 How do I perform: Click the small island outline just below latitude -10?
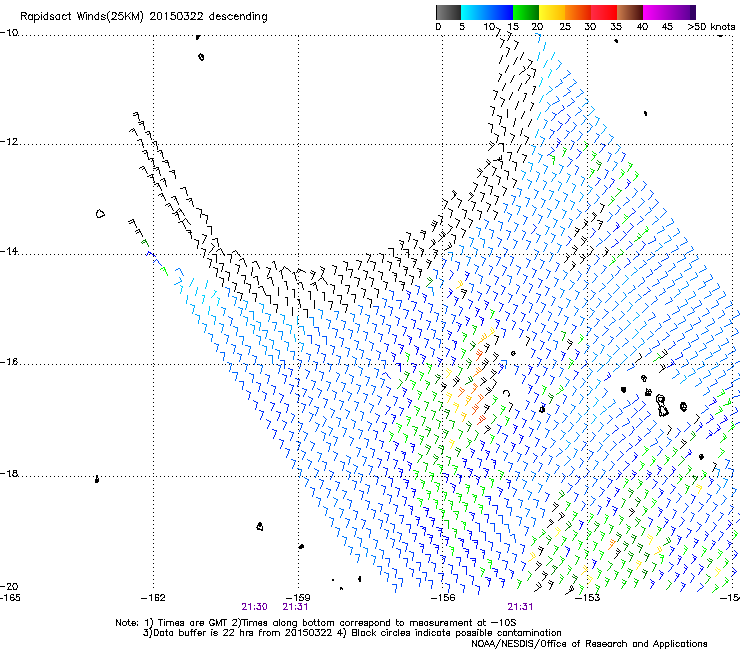(x=201, y=57)
